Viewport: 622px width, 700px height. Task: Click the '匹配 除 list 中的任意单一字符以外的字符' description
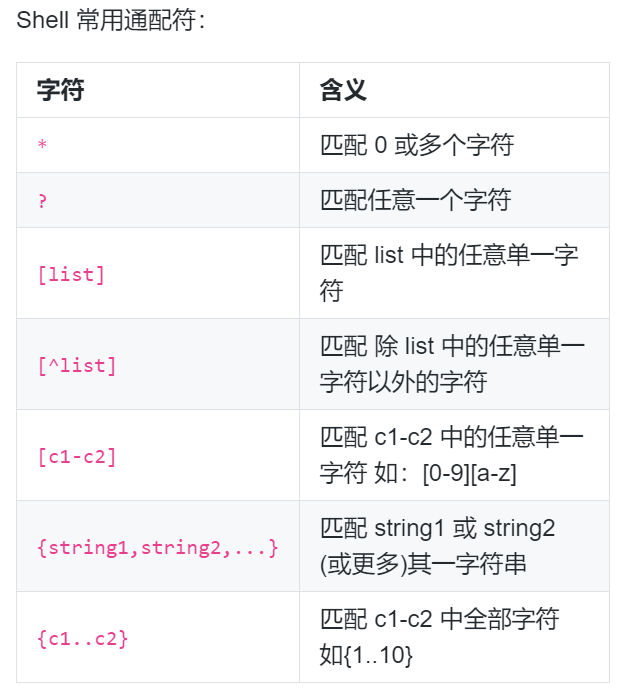452,364
